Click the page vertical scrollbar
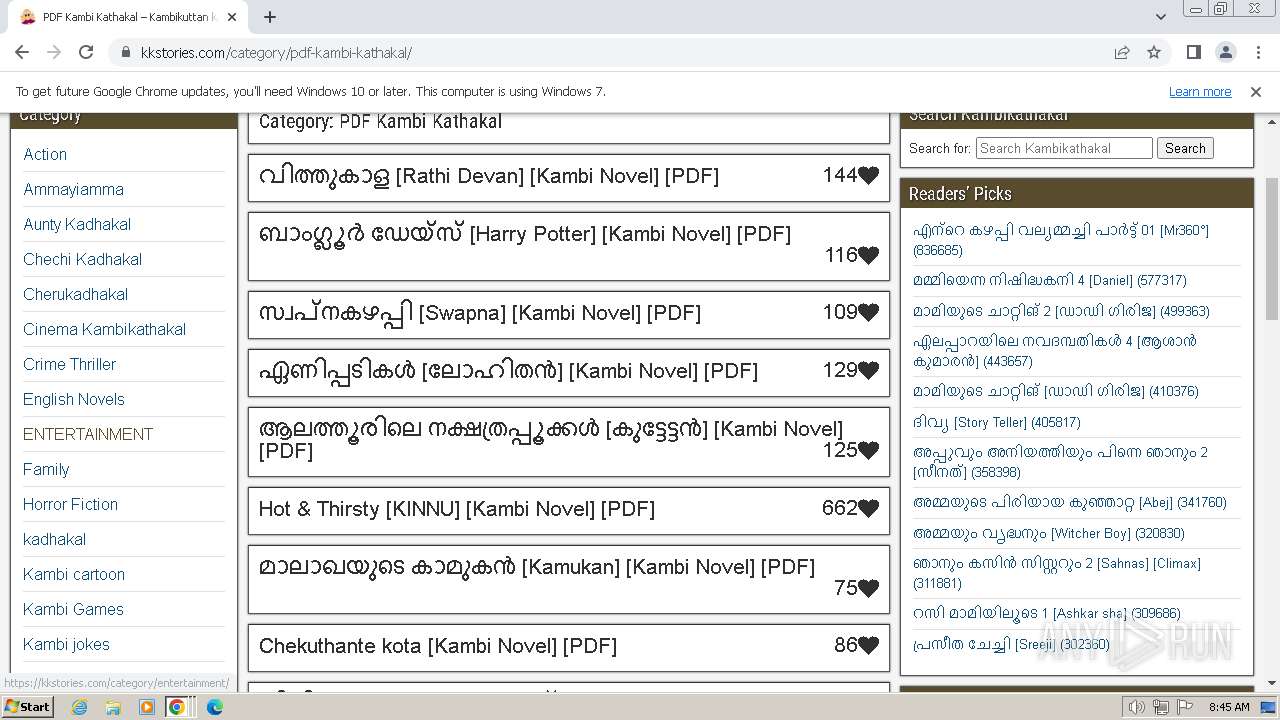1280x720 pixels. pos(1272,250)
